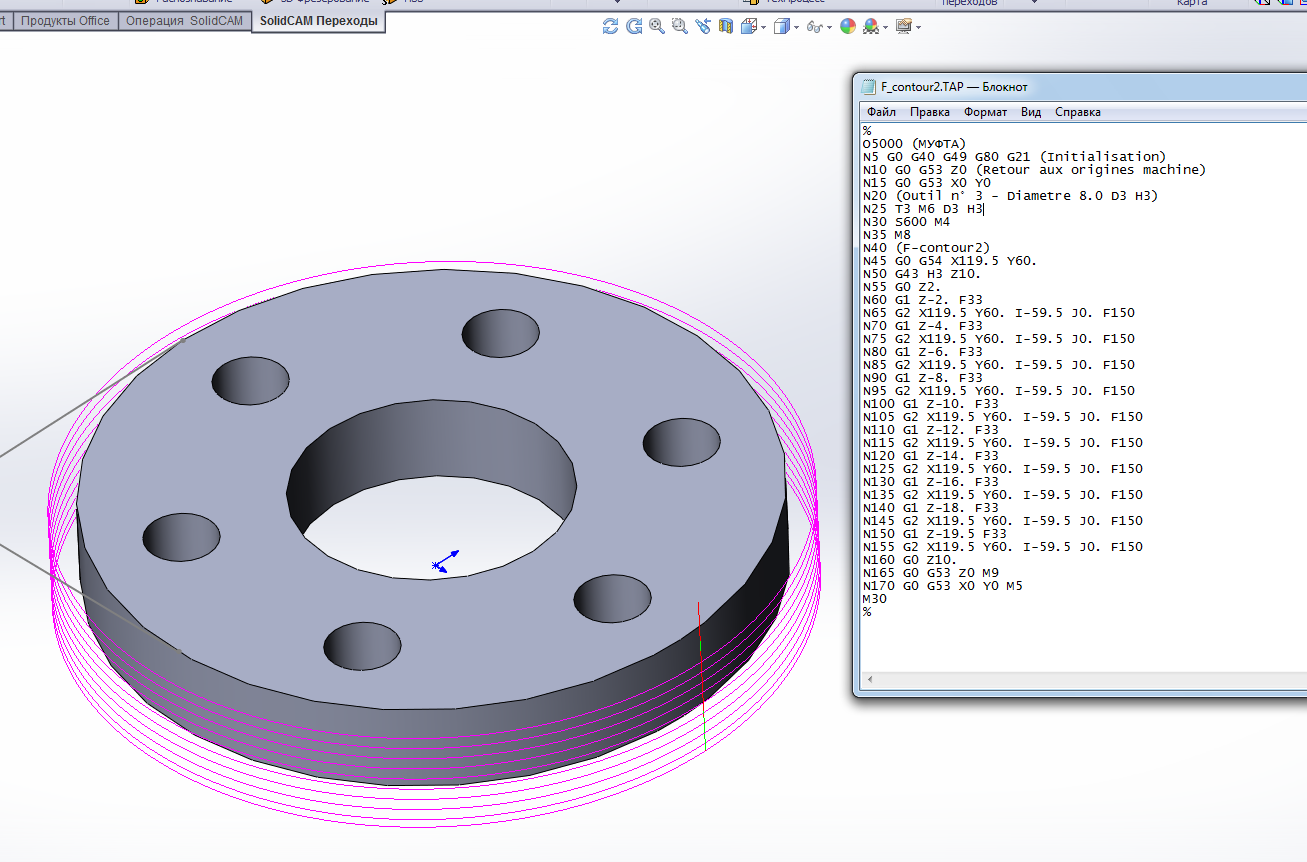1307x862 pixels.
Task: Click the Hide/Show Items glasses icon
Action: coord(814,27)
